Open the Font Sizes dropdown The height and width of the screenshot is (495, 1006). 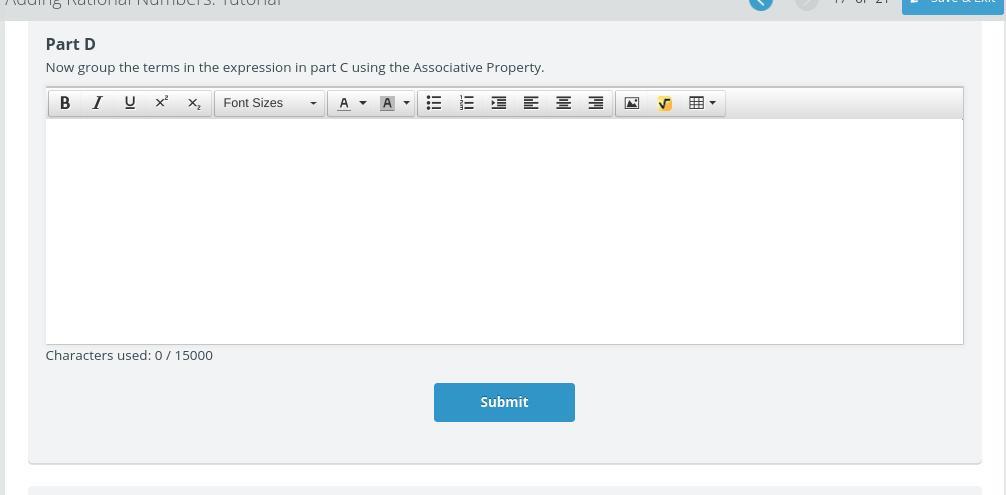[x=269, y=103]
